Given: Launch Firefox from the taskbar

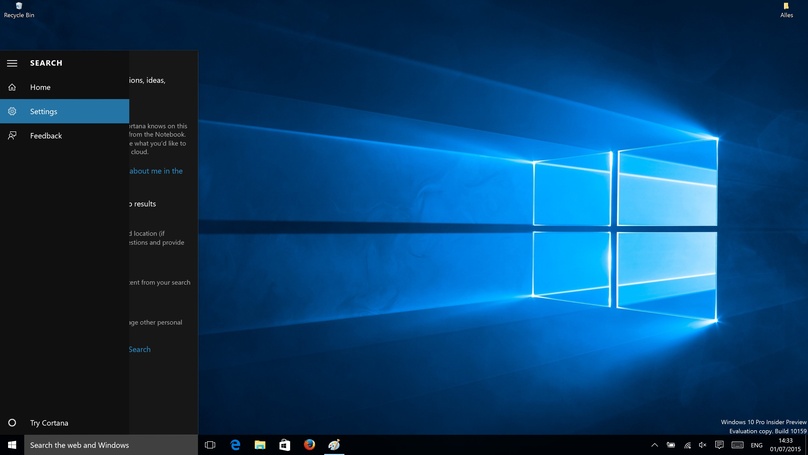Looking at the screenshot, I should pos(309,445).
